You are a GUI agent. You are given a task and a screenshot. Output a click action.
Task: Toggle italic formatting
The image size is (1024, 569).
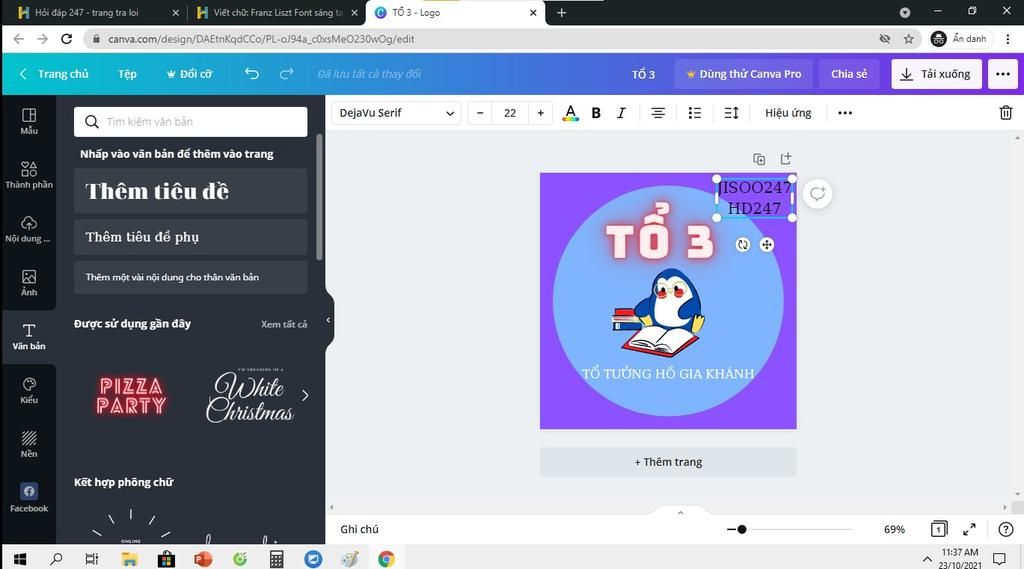pos(621,113)
